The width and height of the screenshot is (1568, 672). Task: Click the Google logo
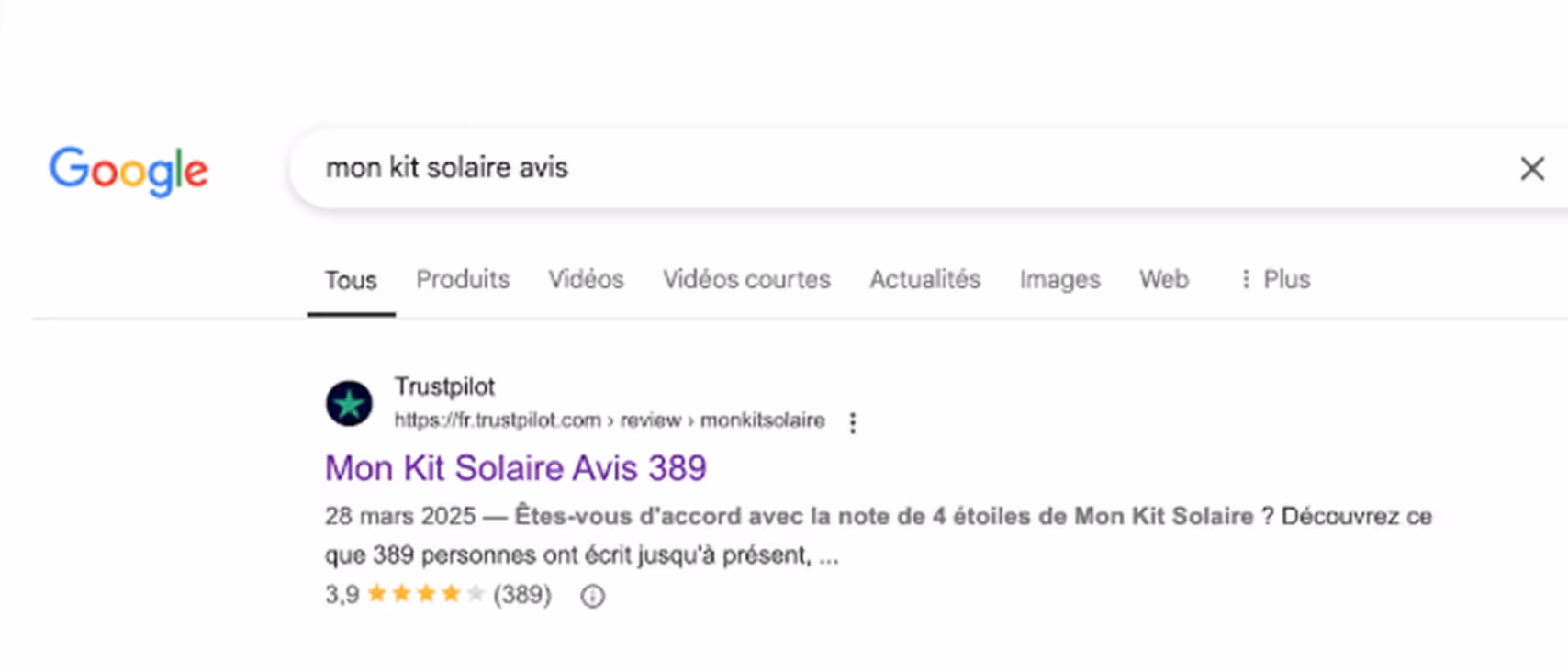pyautogui.click(x=129, y=171)
